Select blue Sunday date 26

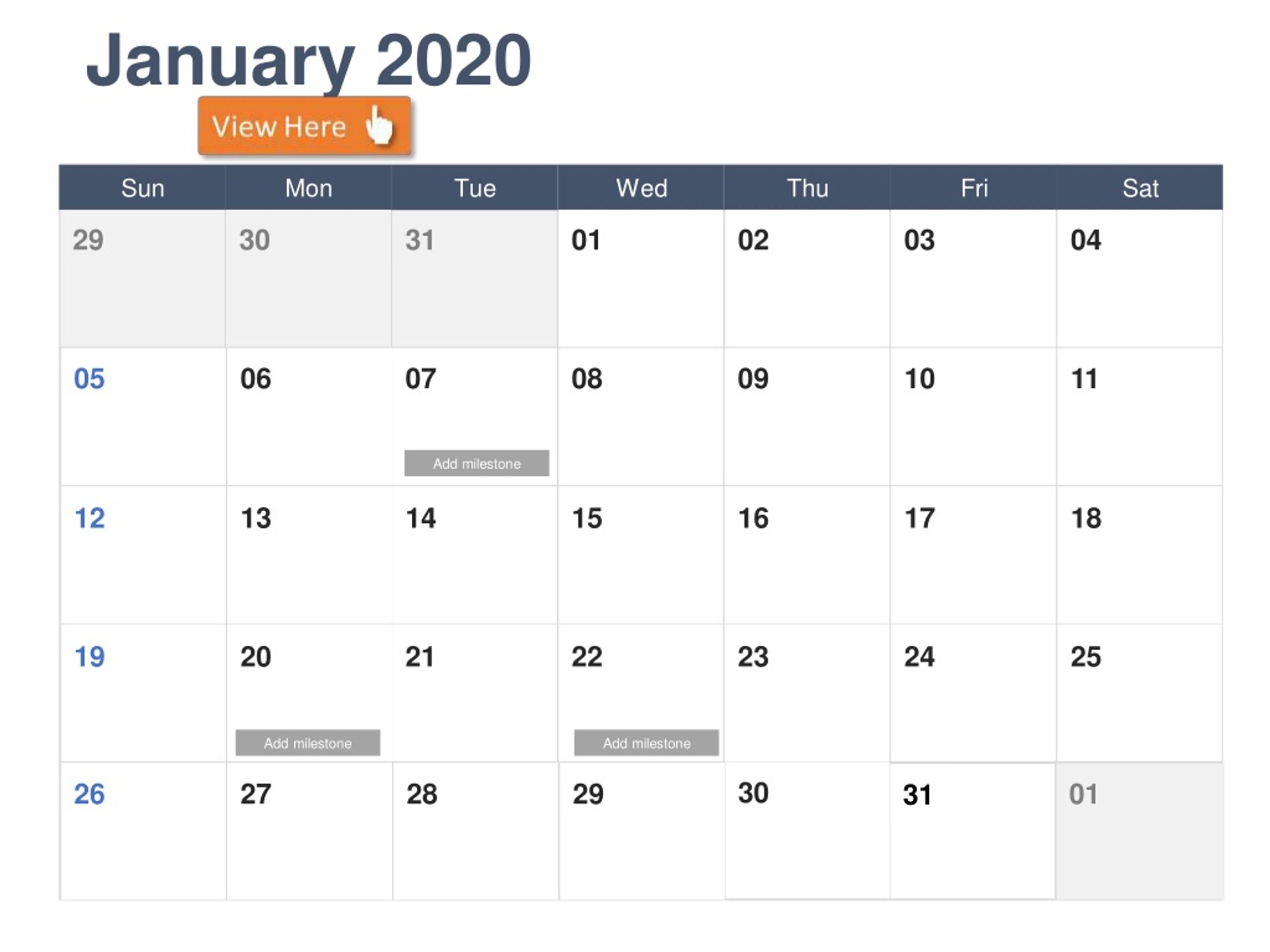89,794
